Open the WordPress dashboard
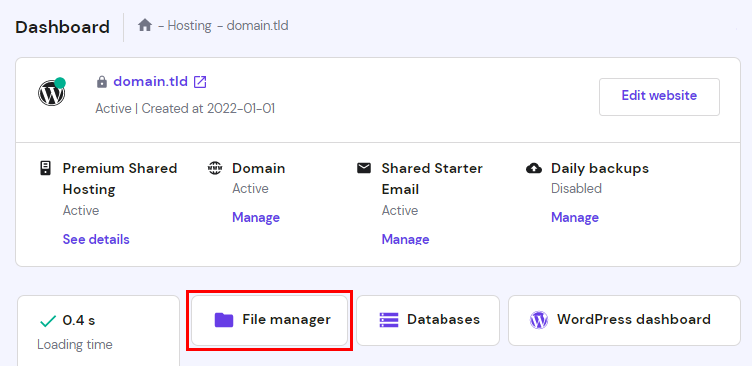This screenshot has width=752, height=366. coord(624,320)
